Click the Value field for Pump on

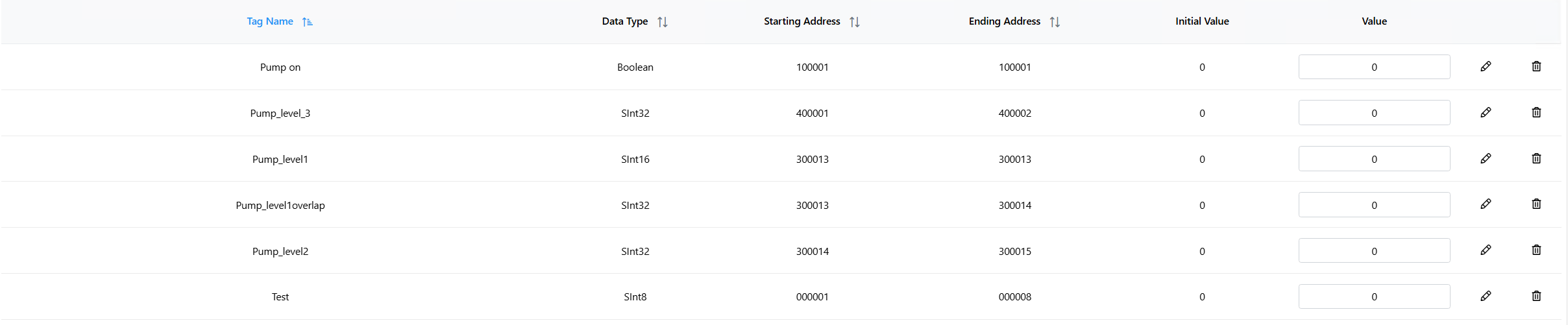[x=1374, y=67]
